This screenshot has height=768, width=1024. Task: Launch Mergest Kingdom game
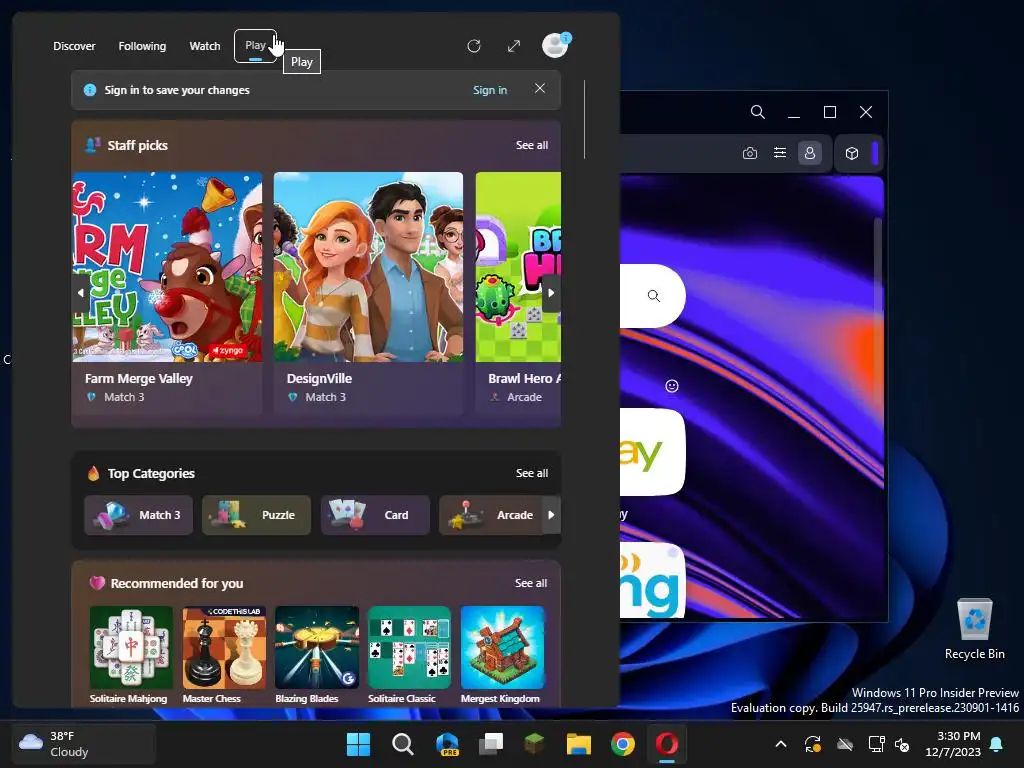click(x=502, y=655)
